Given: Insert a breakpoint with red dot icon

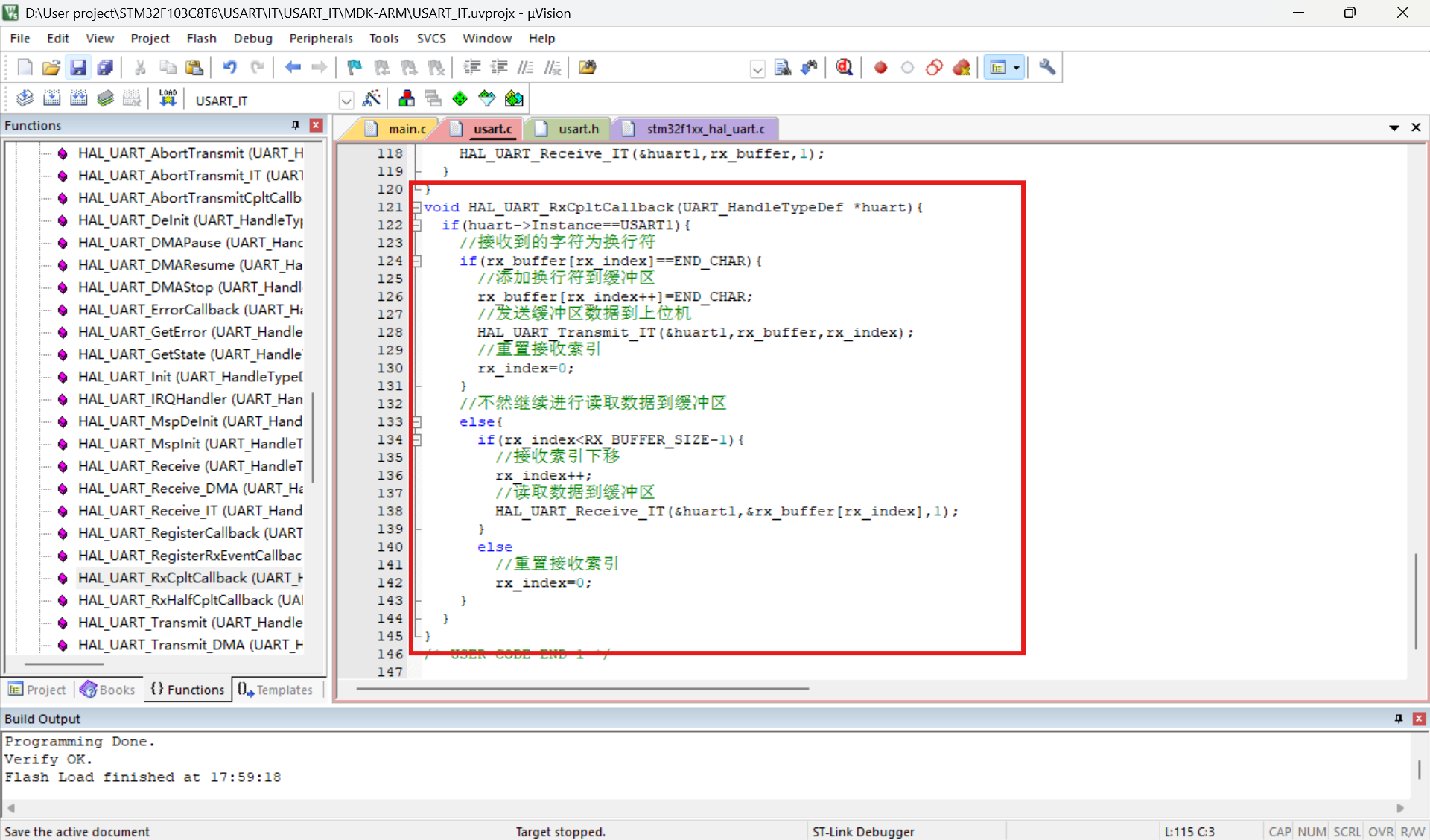Looking at the screenshot, I should tap(880, 68).
